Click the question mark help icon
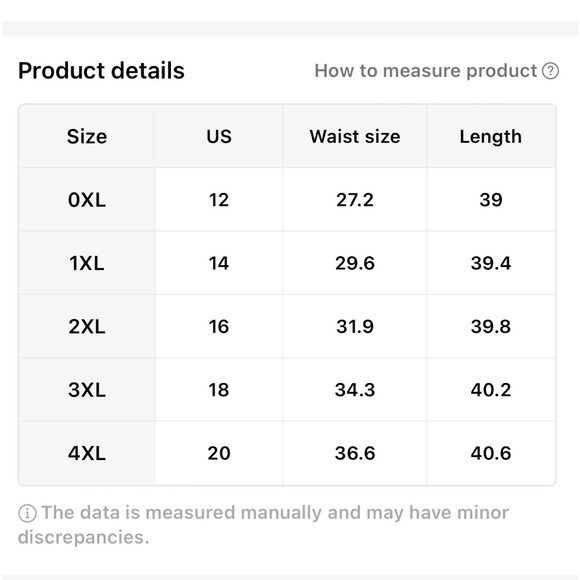This screenshot has width=580, height=580. click(x=550, y=71)
